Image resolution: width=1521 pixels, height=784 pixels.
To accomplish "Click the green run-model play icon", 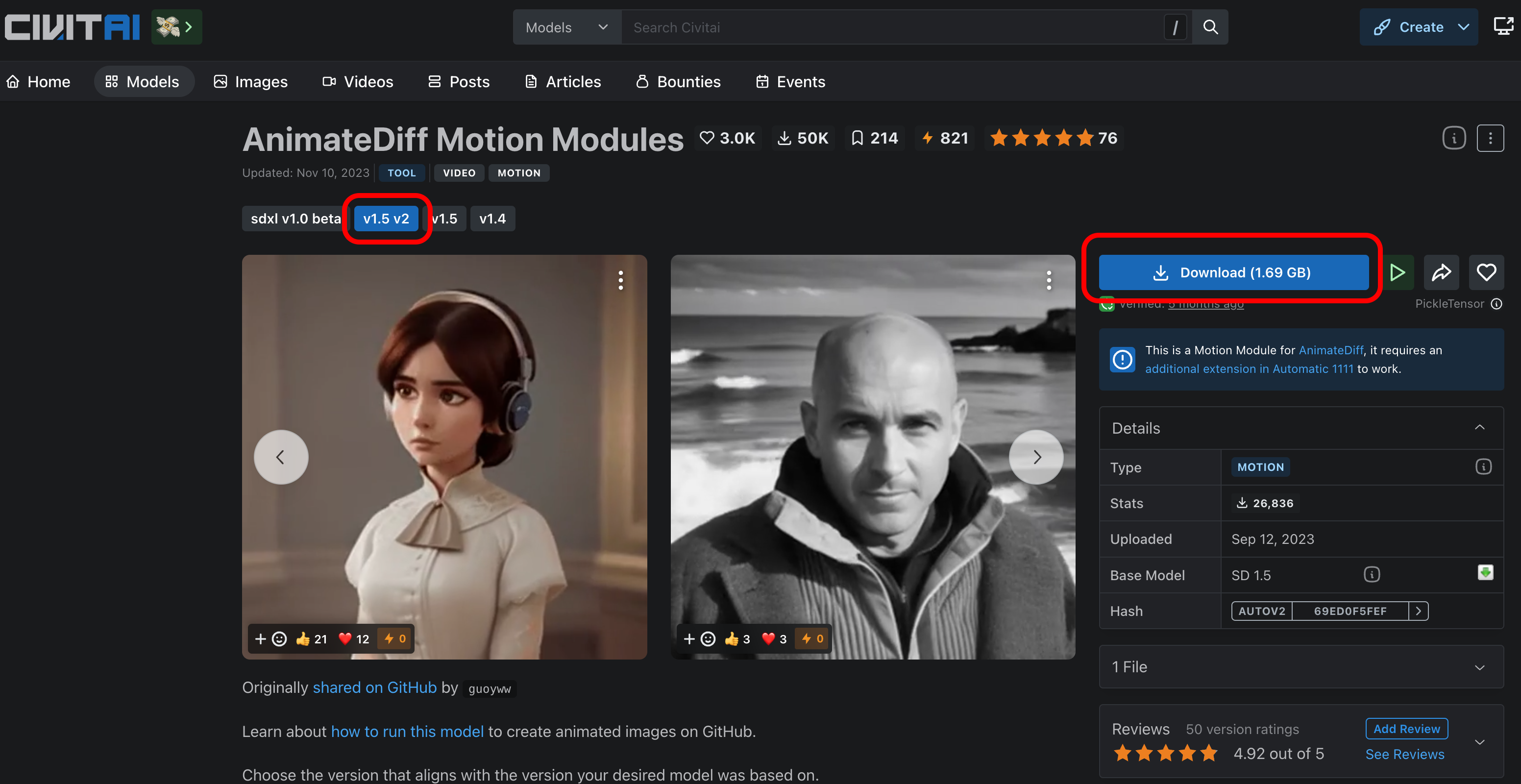I will 1397,272.
